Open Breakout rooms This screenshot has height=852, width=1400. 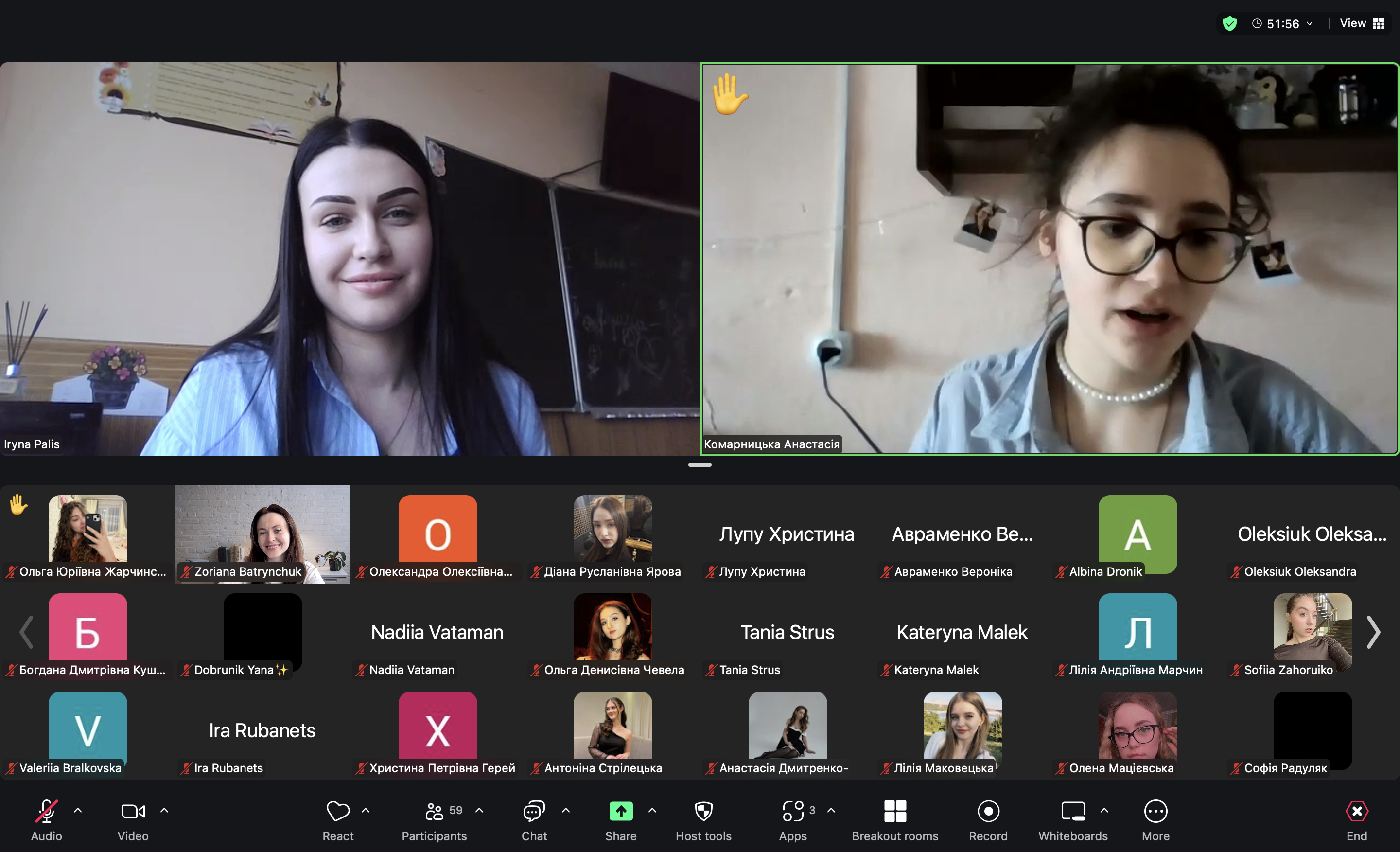point(895,820)
